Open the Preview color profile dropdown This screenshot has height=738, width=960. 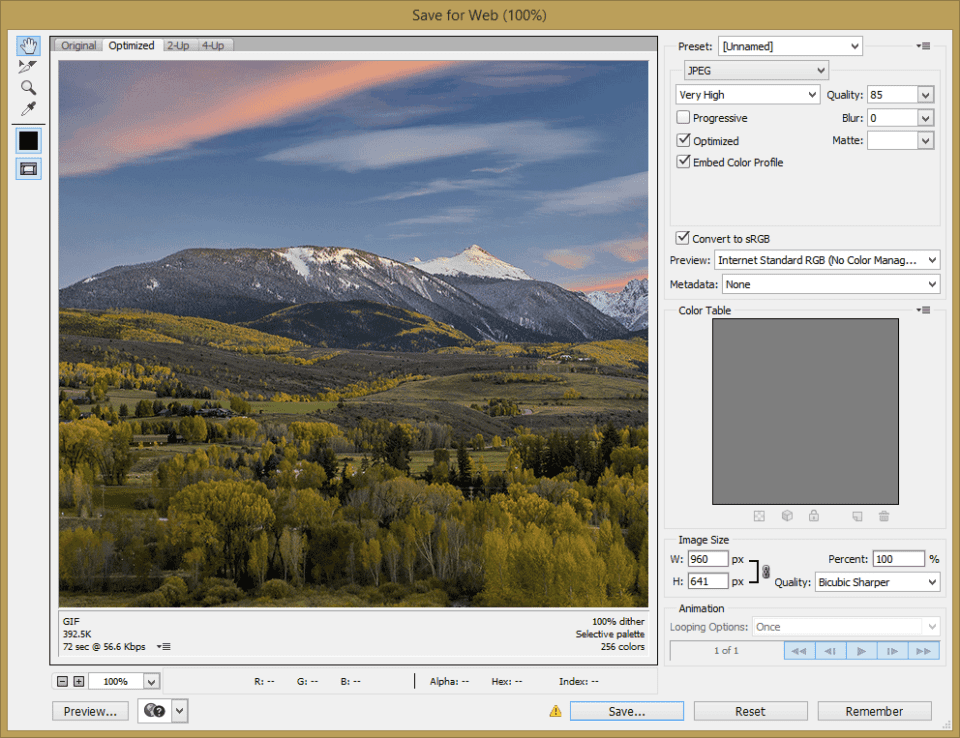coord(827,260)
